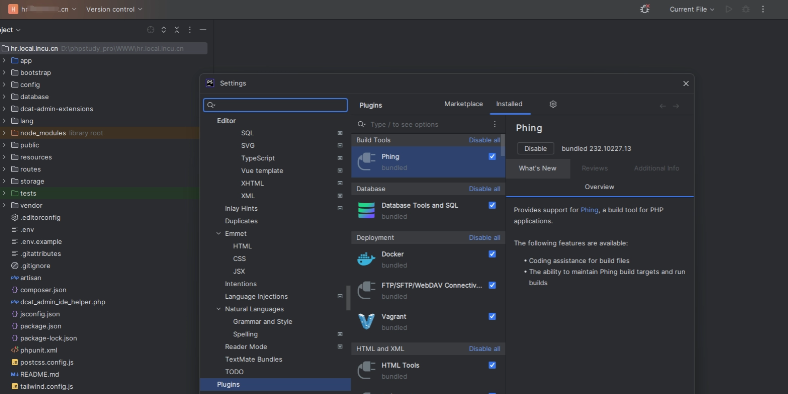Uncheck the Phing plugin checkbox
This screenshot has width=788, height=394.
click(492, 156)
